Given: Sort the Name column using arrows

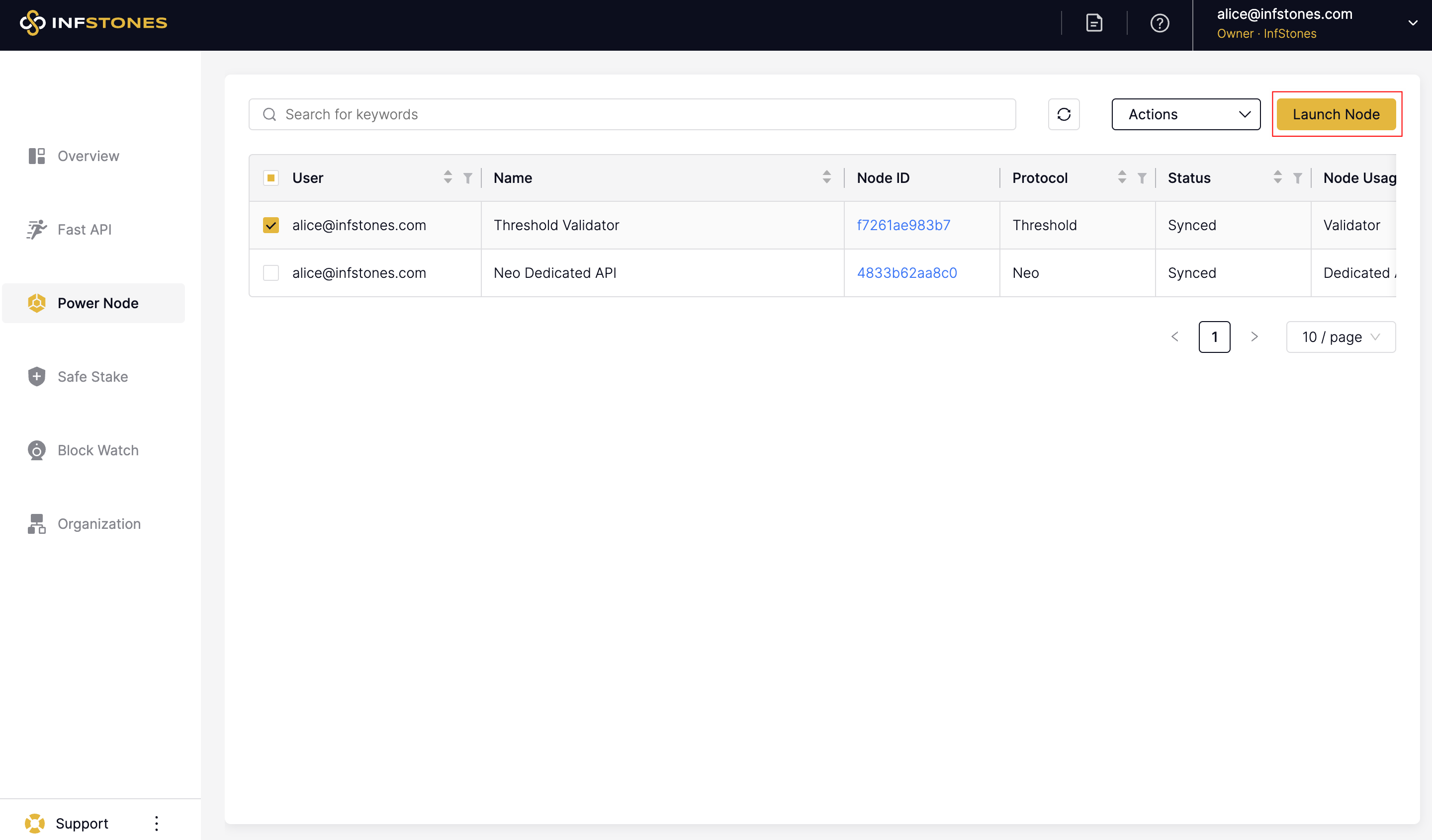Looking at the screenshot, I should [x=826, y=178].
